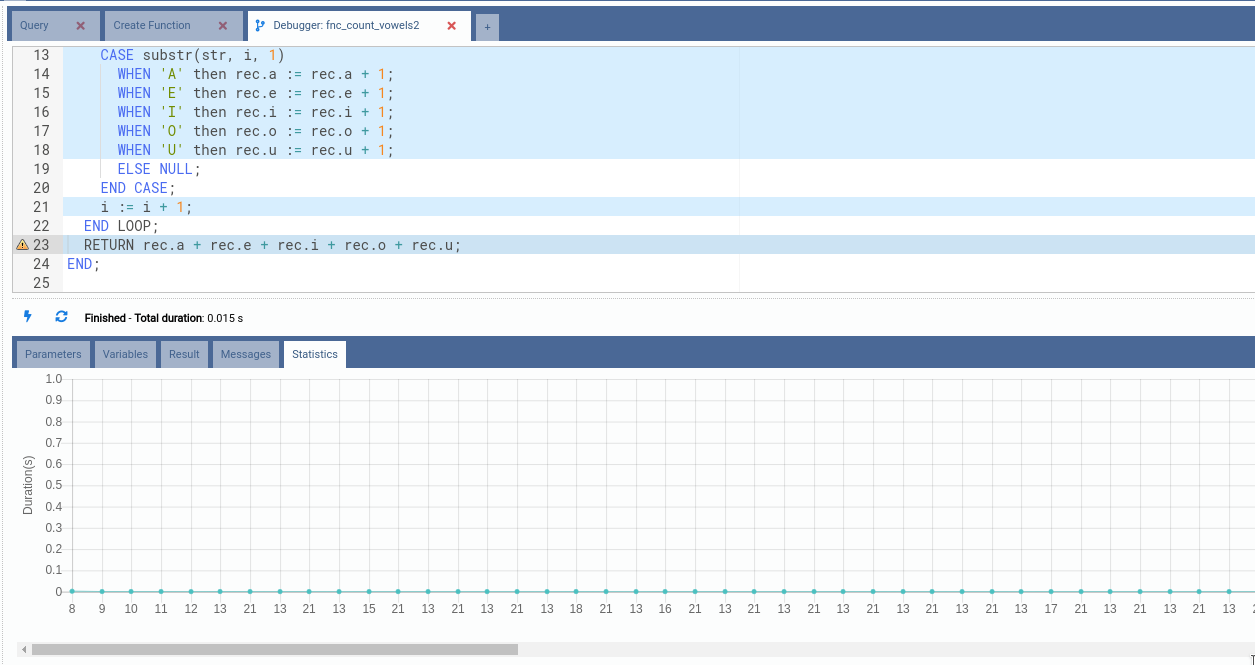Close the Create Function tab

222,26
